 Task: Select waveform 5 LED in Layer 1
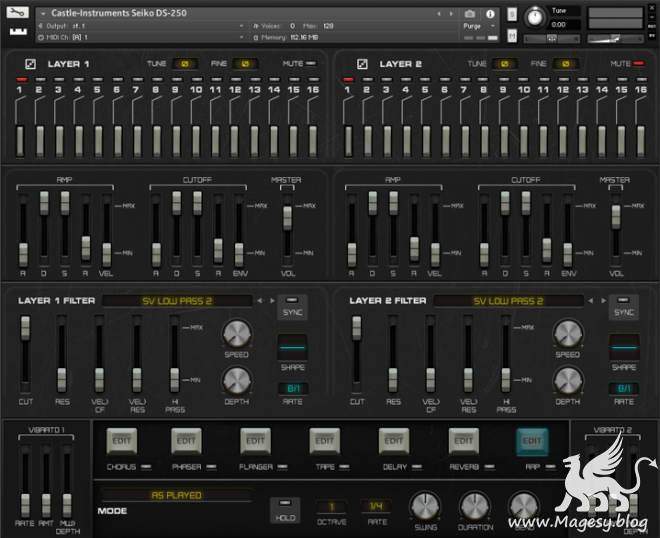[98, 79]
